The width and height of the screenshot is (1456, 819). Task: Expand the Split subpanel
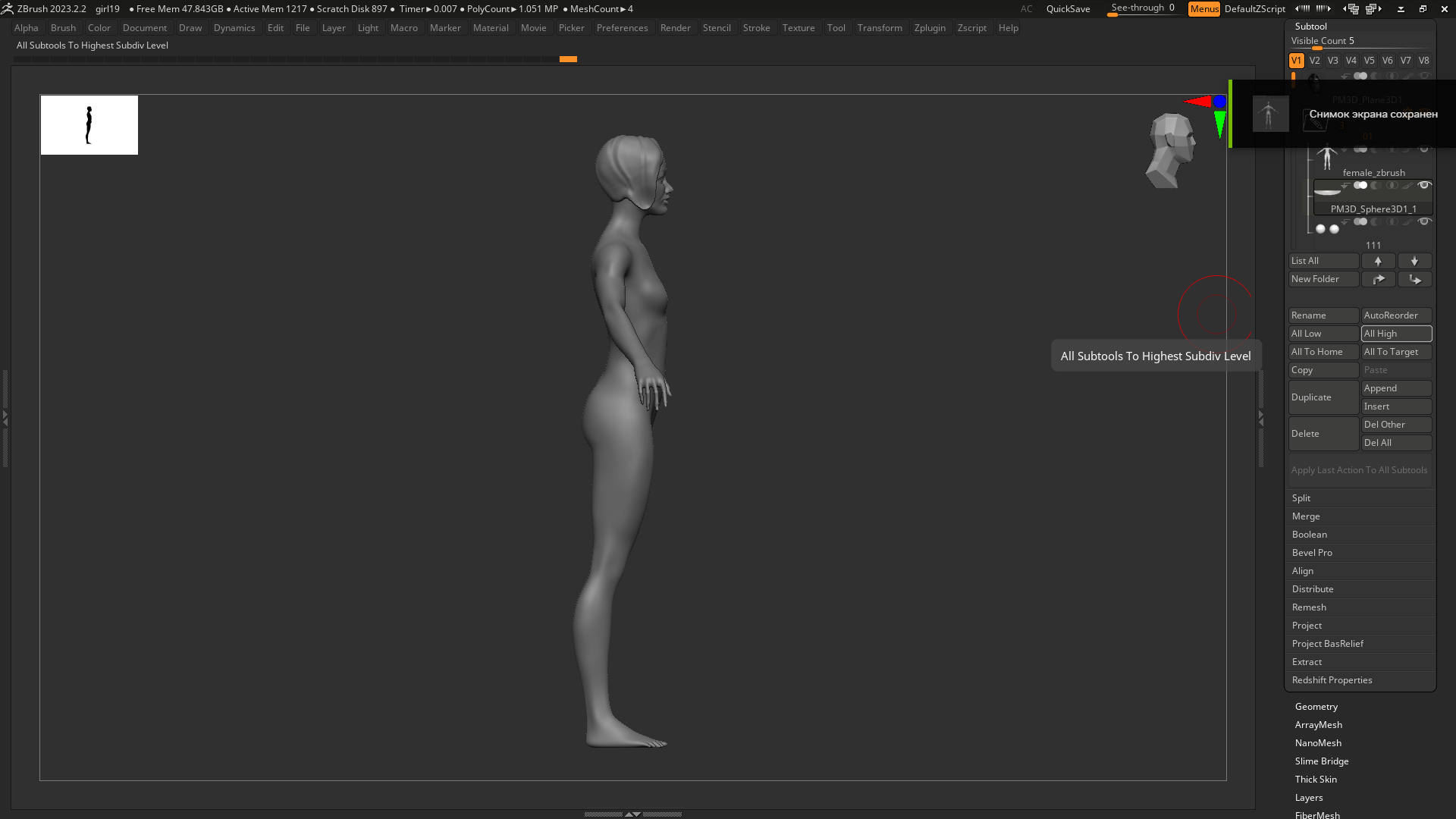coord(1301,498)
